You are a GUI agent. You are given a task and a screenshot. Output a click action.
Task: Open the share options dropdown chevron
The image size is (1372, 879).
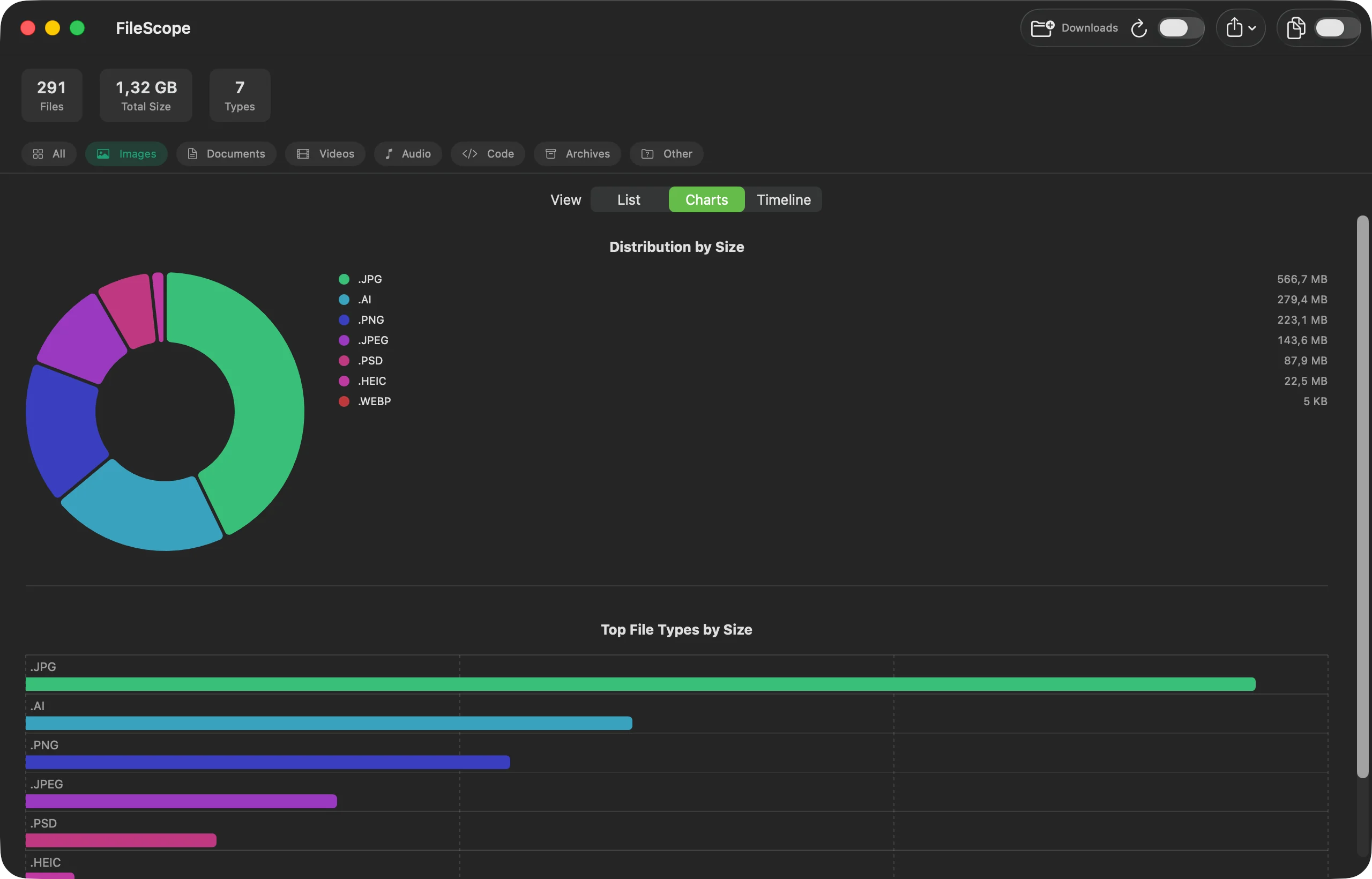click(x=1252, y=28)
